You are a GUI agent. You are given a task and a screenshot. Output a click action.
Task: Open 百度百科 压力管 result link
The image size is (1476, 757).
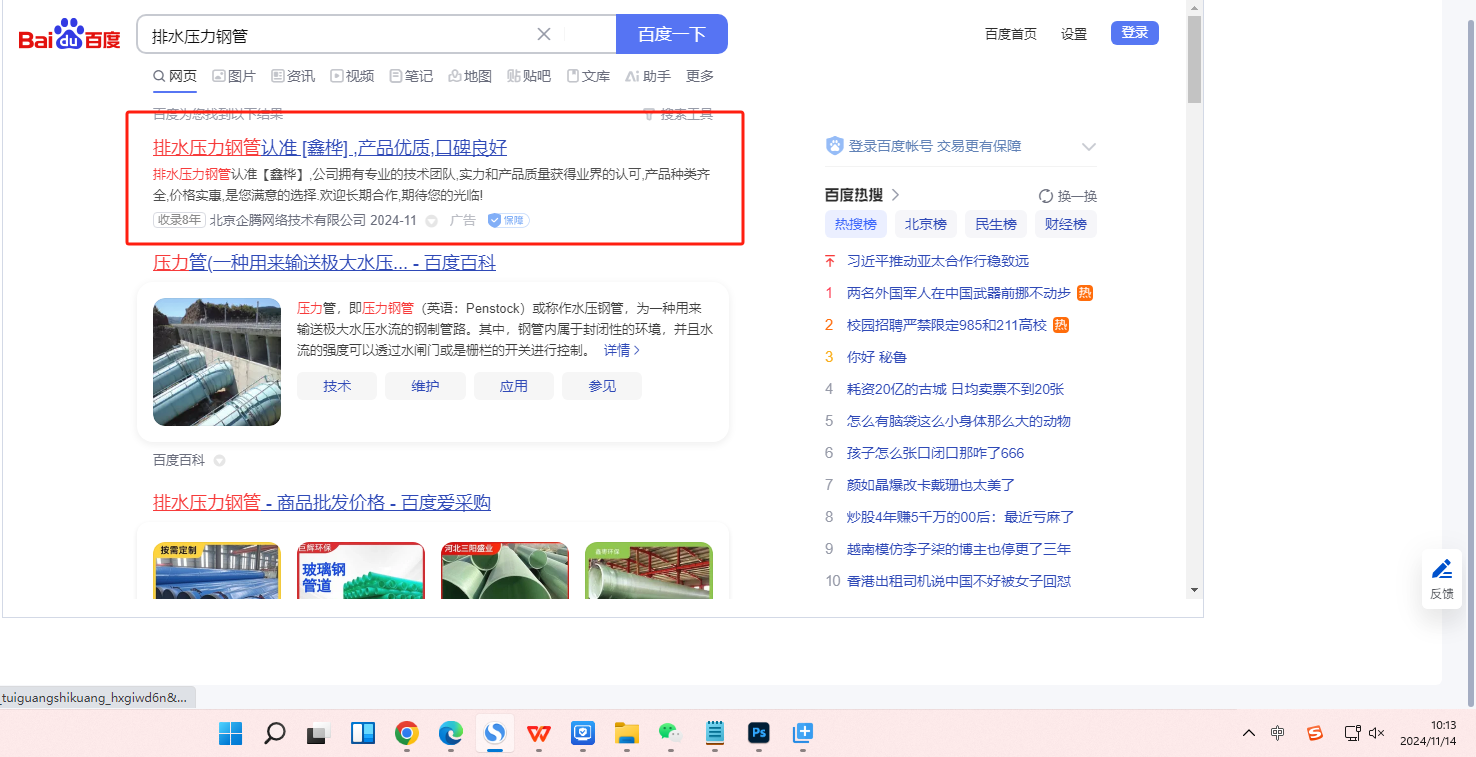coord(324,263)
